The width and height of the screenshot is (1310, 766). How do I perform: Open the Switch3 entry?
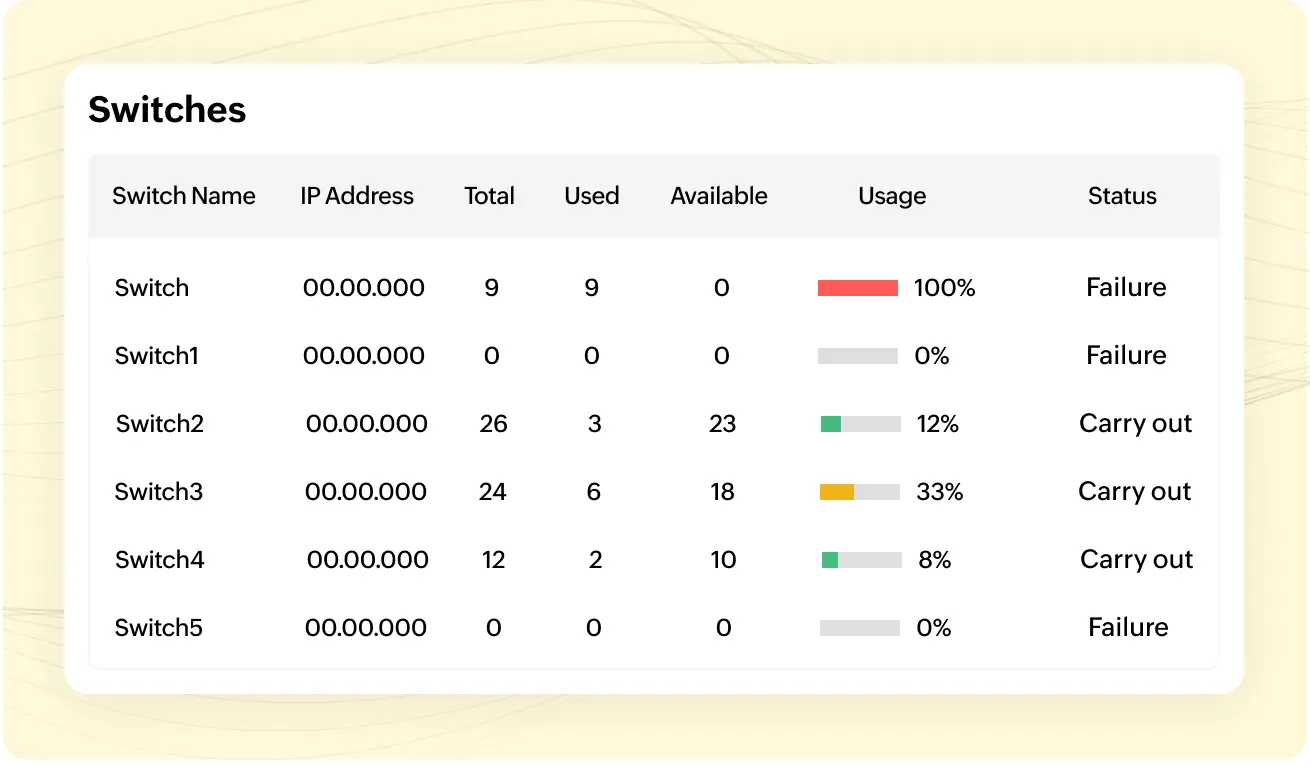click(159, 492)
